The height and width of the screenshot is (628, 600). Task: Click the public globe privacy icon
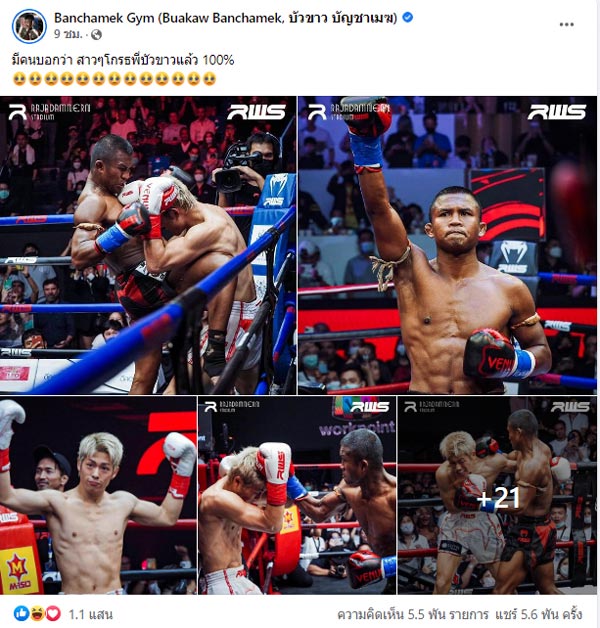tap(96, 35)
